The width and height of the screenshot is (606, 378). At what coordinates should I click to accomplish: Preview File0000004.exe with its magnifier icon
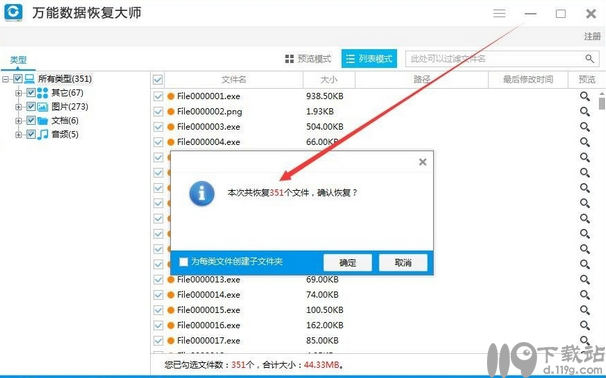tap(585, 142)
